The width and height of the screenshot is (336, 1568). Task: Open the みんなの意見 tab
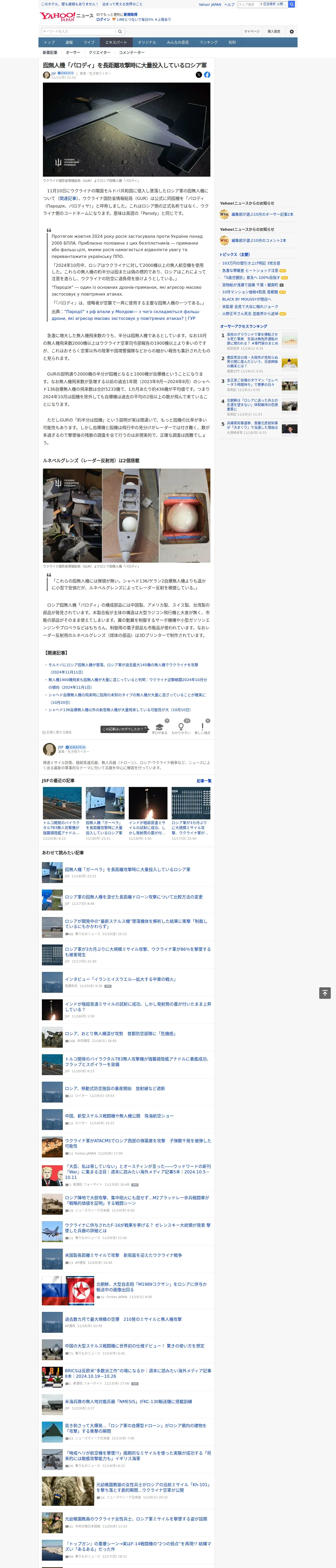click(x=178, y=43)
